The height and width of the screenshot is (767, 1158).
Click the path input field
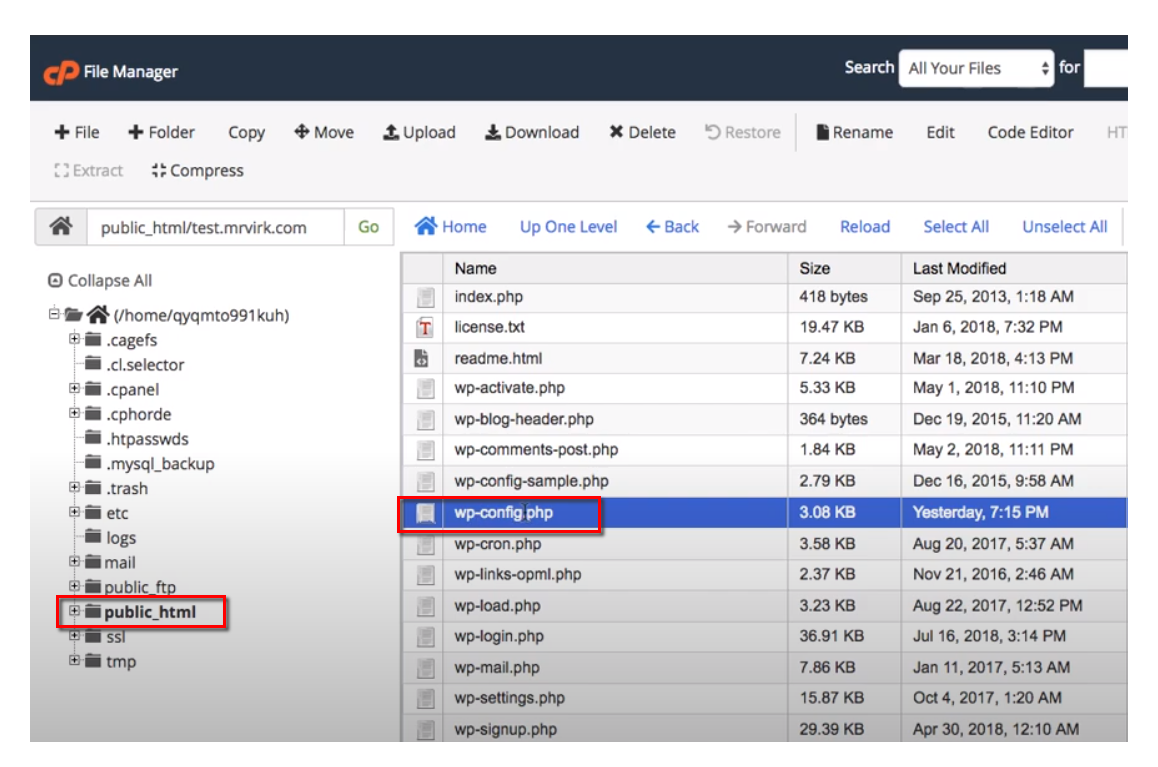(x=215, y=227)
